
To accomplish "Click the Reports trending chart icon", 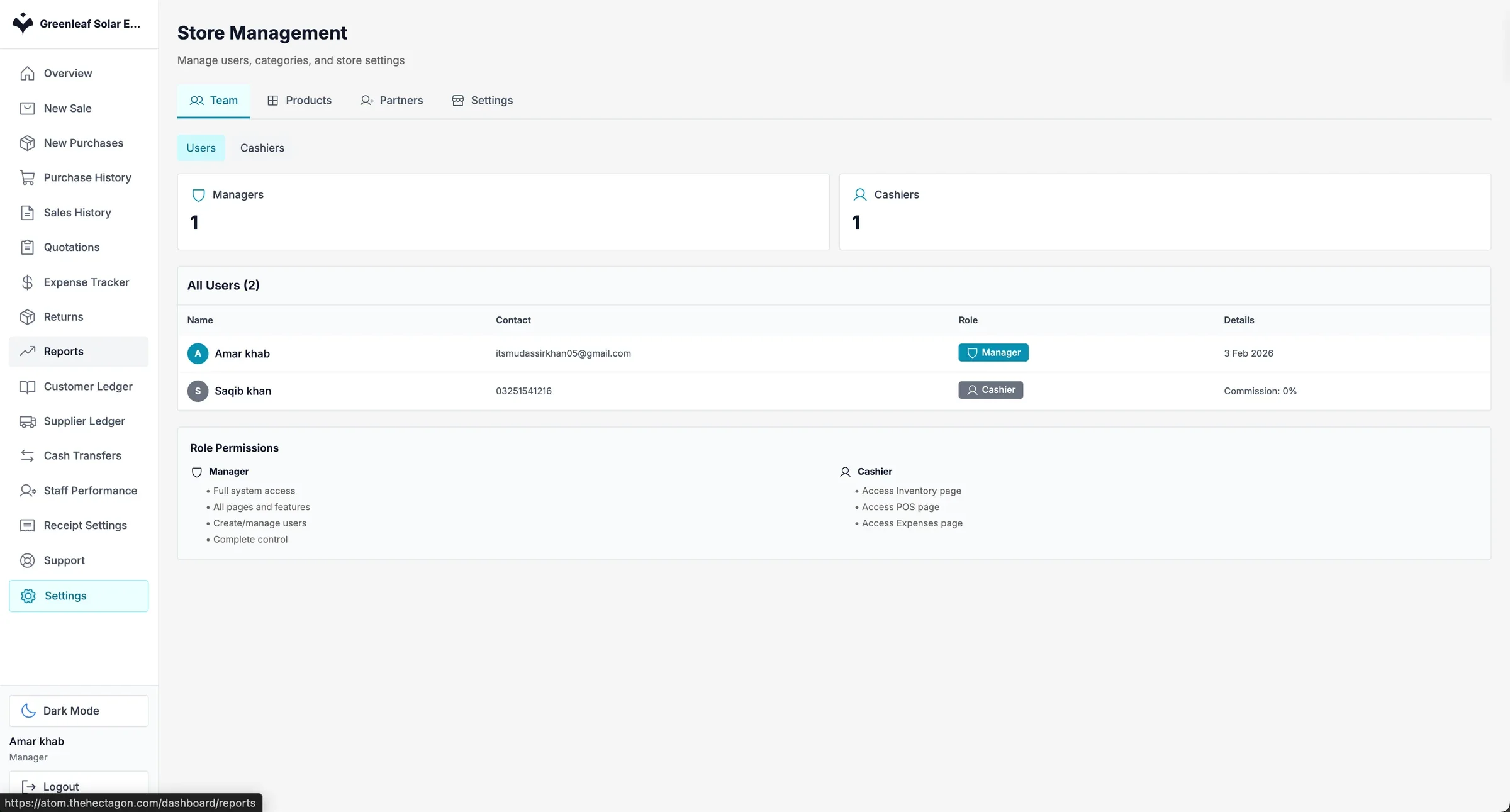I will click(27, 352).
